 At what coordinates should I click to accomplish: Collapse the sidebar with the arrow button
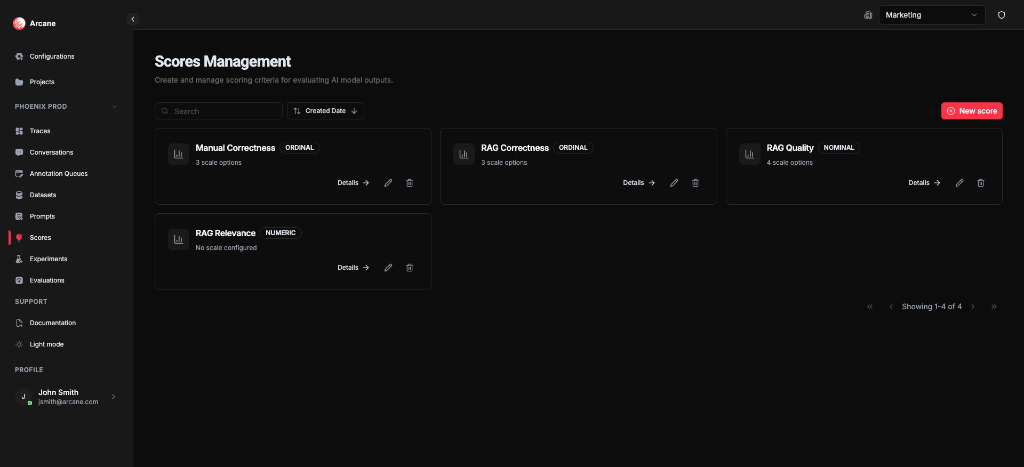[x=132, y=19]
